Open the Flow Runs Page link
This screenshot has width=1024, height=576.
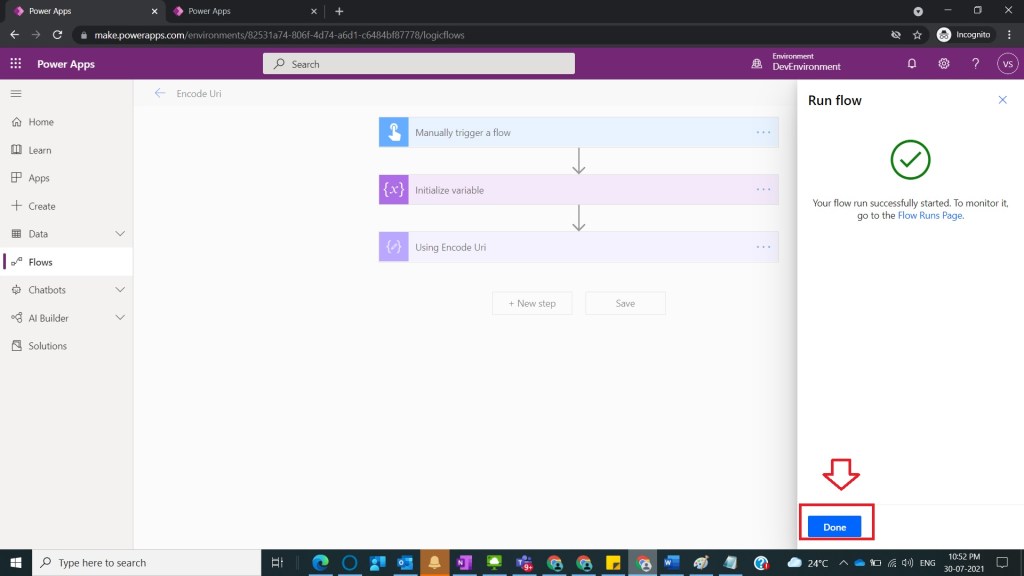pyautogui.click(x=930, y=215)
